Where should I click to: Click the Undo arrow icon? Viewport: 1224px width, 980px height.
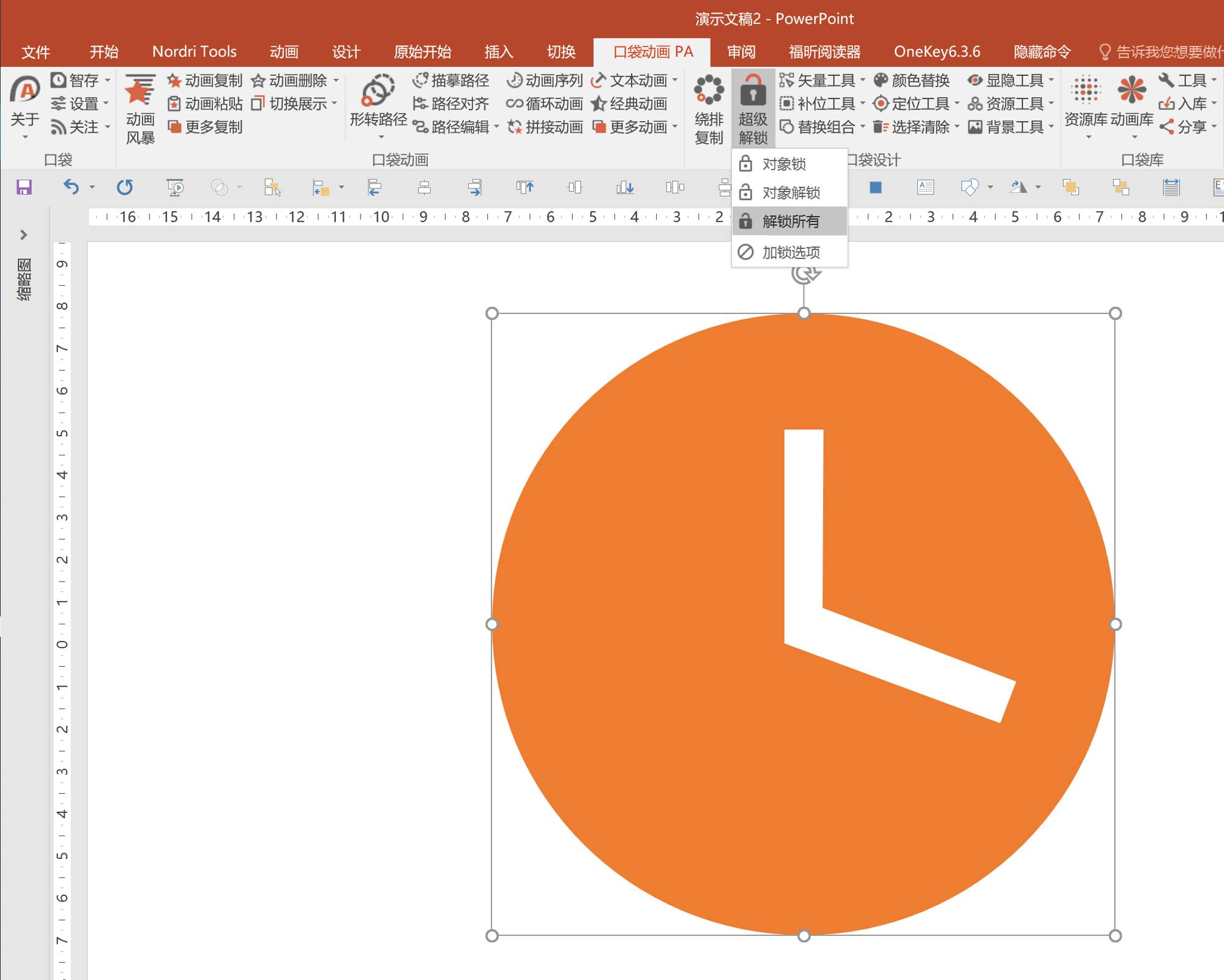pos(71,187)
